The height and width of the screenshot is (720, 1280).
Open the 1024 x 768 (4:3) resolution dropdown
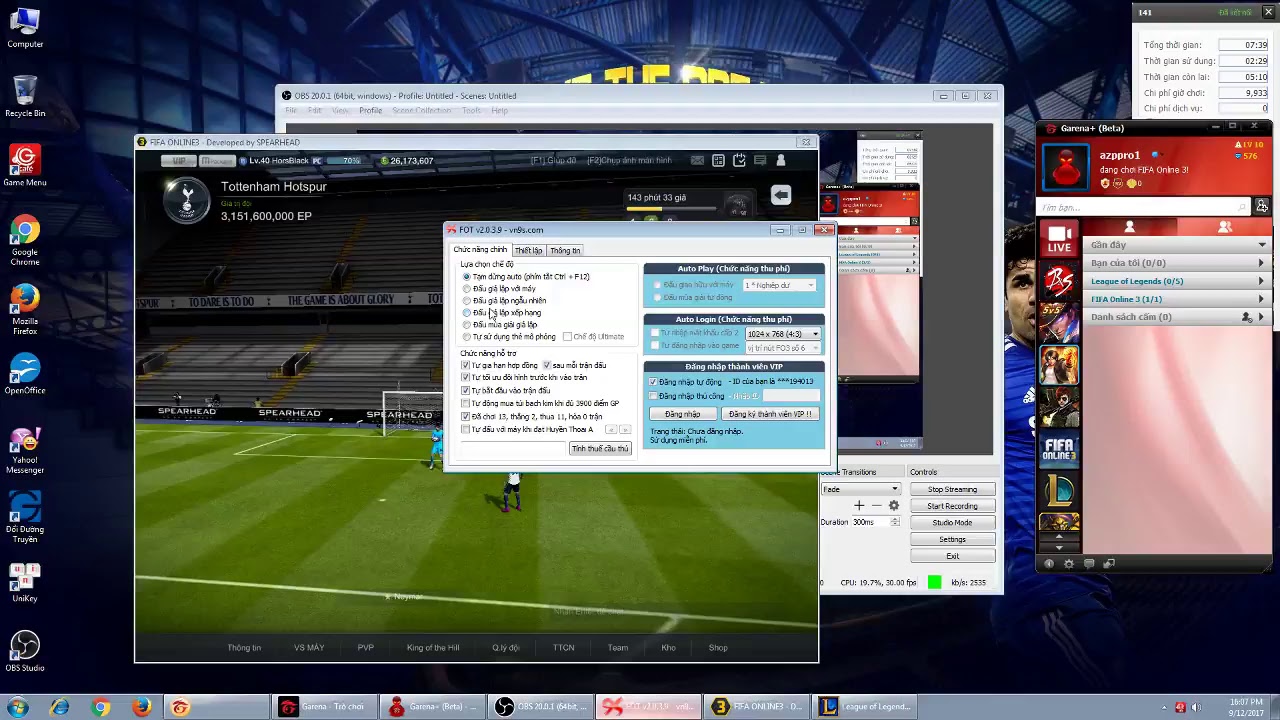point(783,334)
